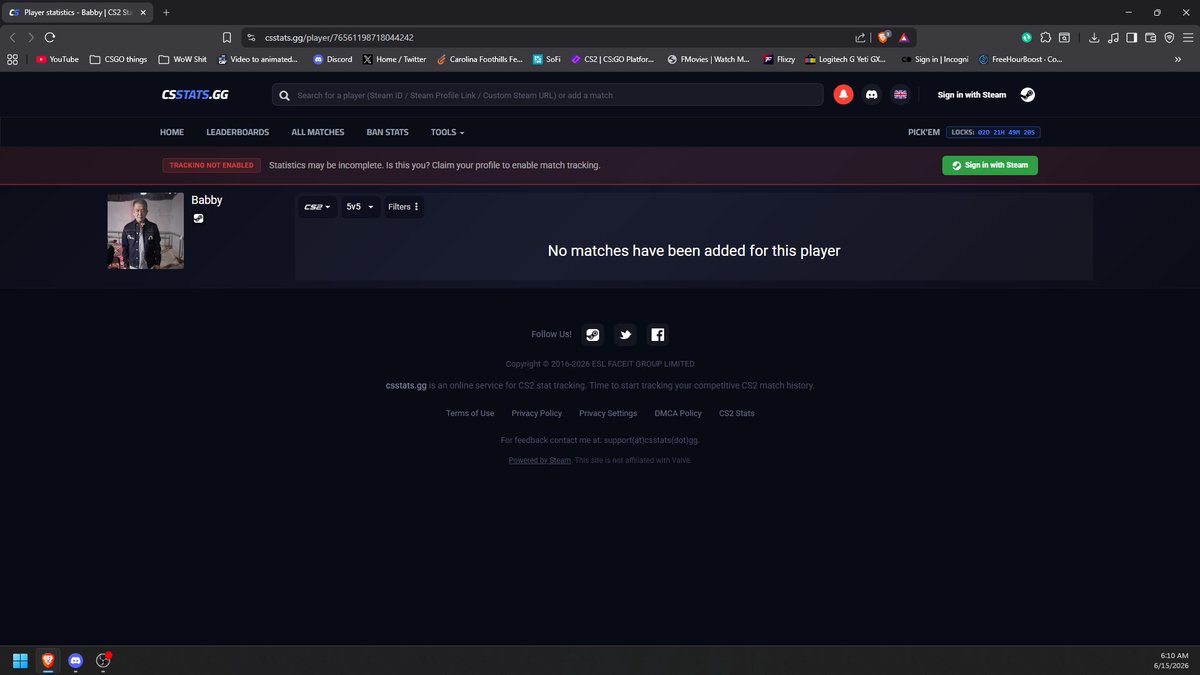
Task: Open the apps grid icon in bookmarks bar
Action: coord(12,59)
